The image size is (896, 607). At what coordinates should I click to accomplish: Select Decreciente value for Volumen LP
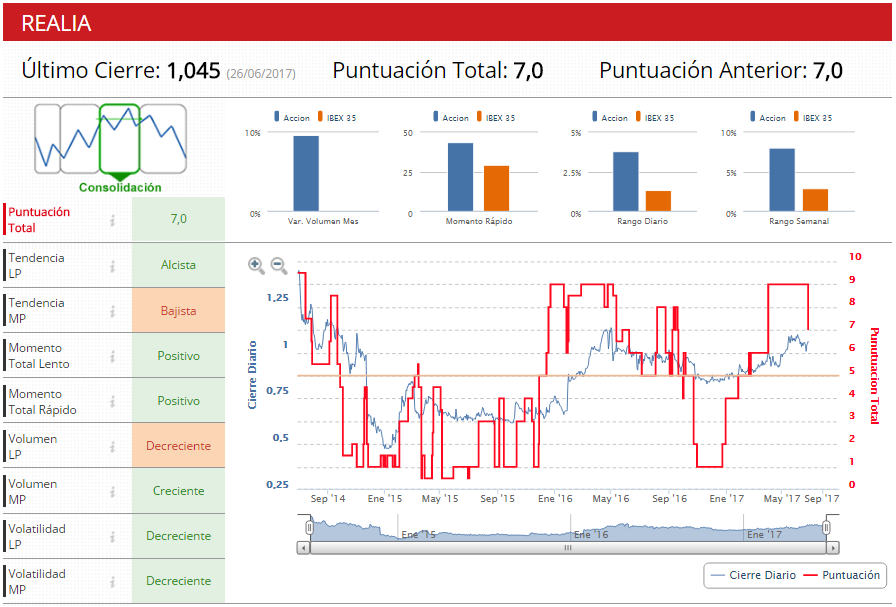[x=178, y=446]
